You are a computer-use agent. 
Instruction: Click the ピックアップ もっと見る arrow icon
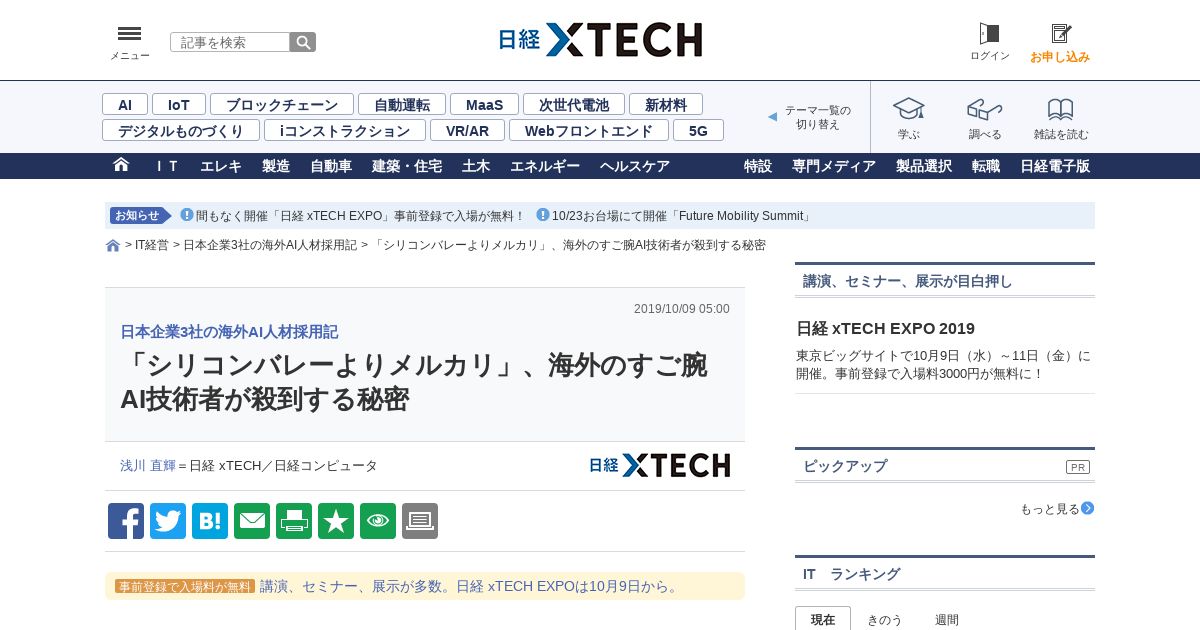[x=1088, y=508]
